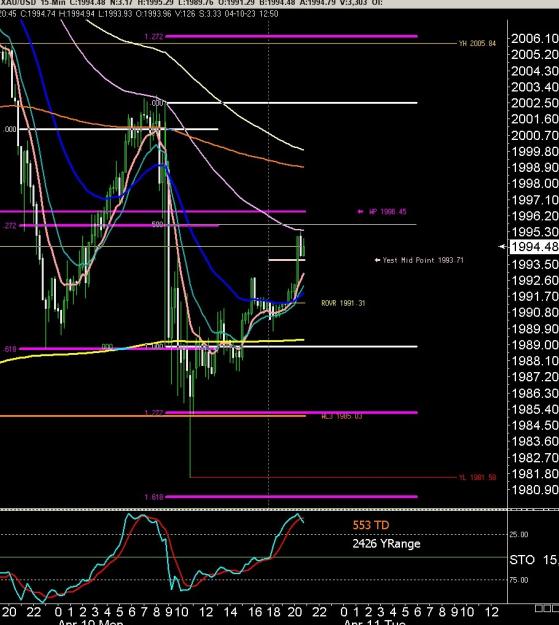
Task: Select the YL 1981.58 low label
Action: pos(477,477)
